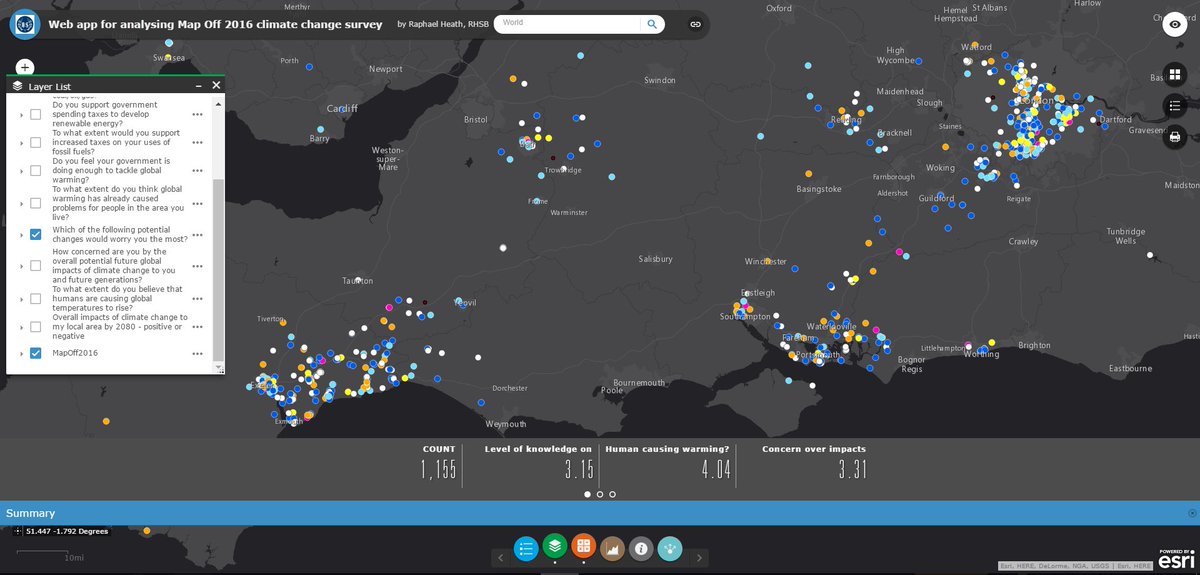Toggle the green Layer List widget icon
Image resolution: width=1200 pixels, height=575 pixels.
[555, 546]
